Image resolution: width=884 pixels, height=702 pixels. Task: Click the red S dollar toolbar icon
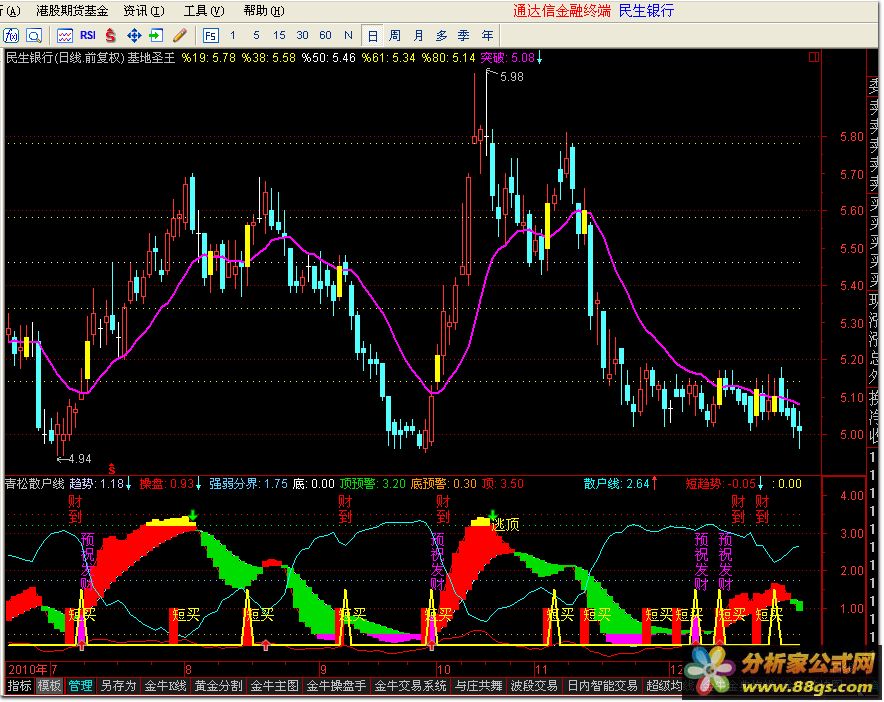[x=110, y=36]
